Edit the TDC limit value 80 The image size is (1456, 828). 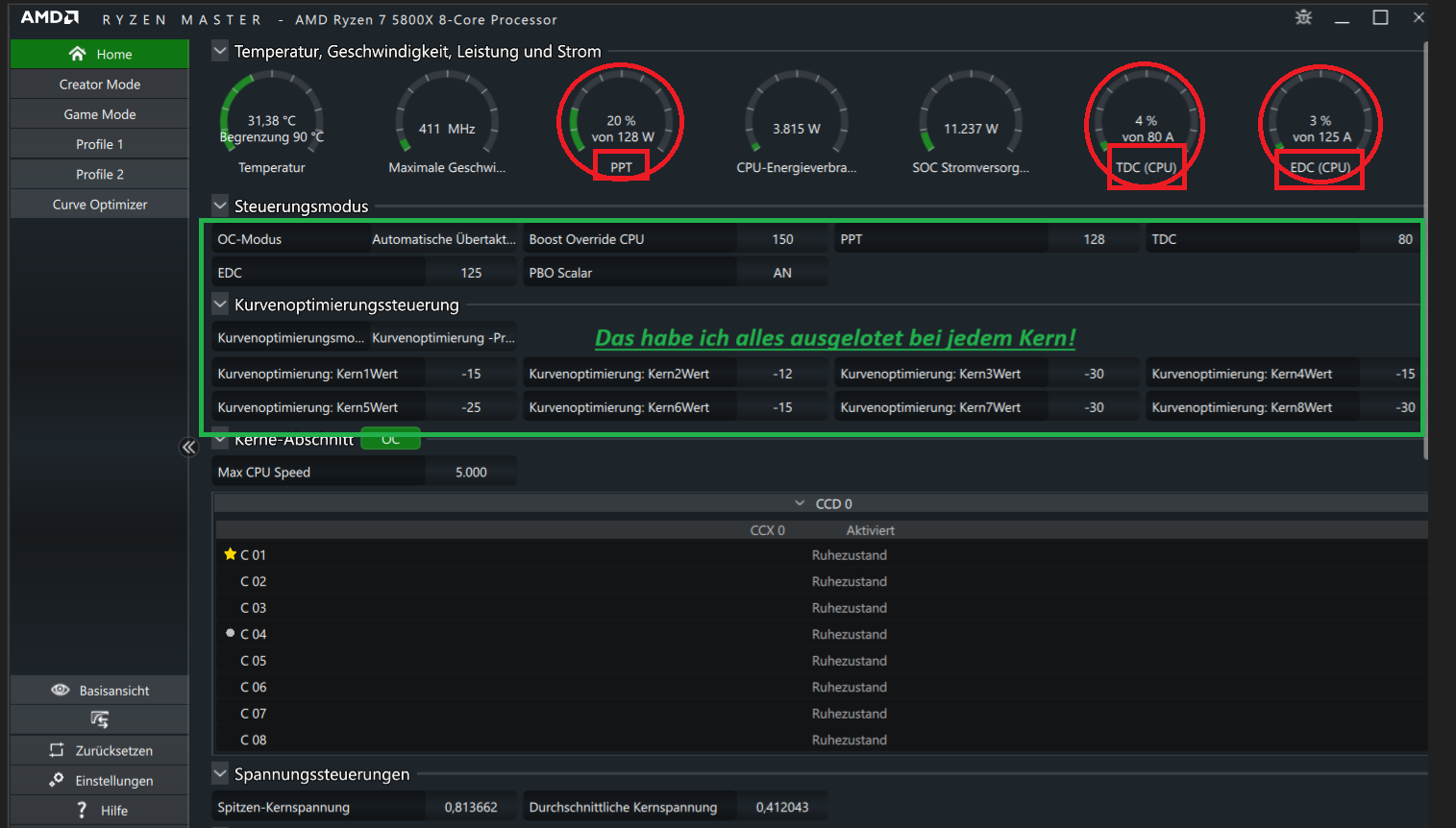tap(1391, 239)
